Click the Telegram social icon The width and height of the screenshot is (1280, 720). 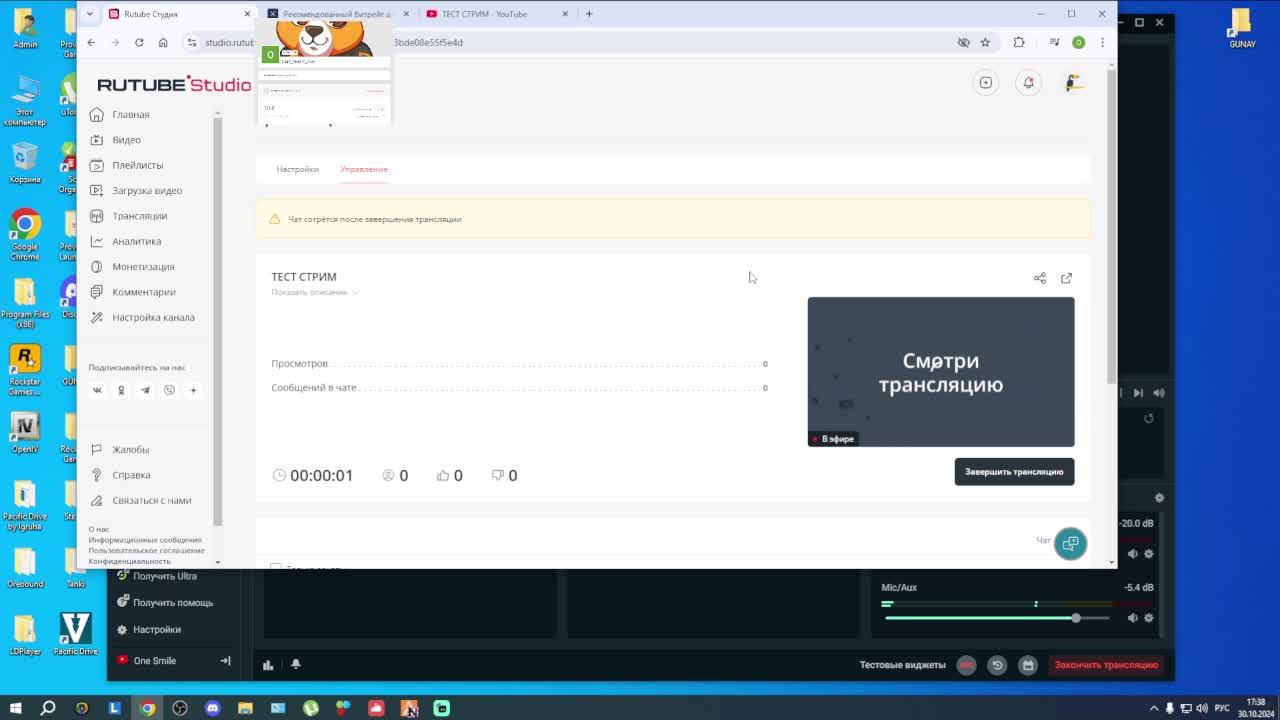145,390
